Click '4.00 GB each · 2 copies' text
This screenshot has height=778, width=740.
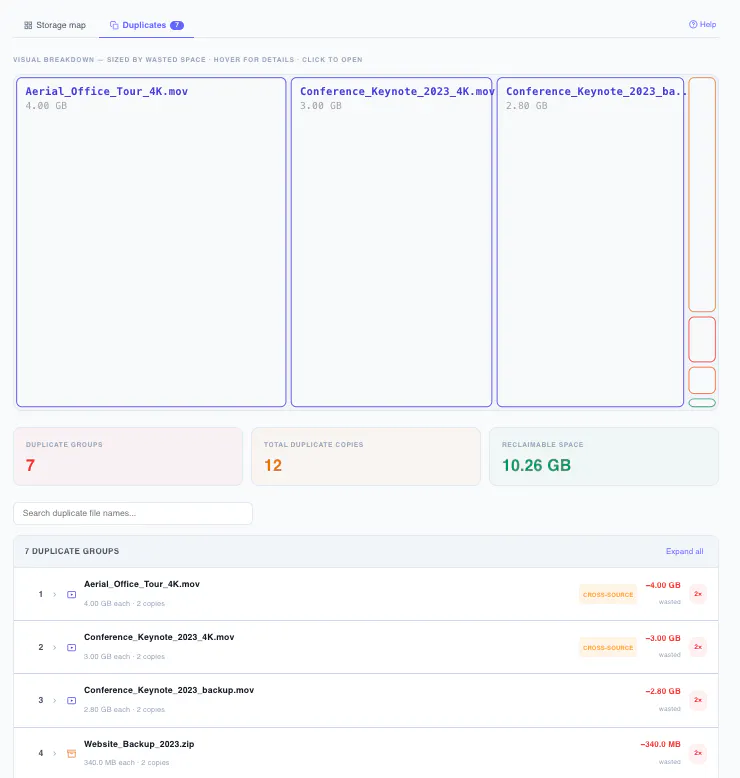[x=124, y=604]
